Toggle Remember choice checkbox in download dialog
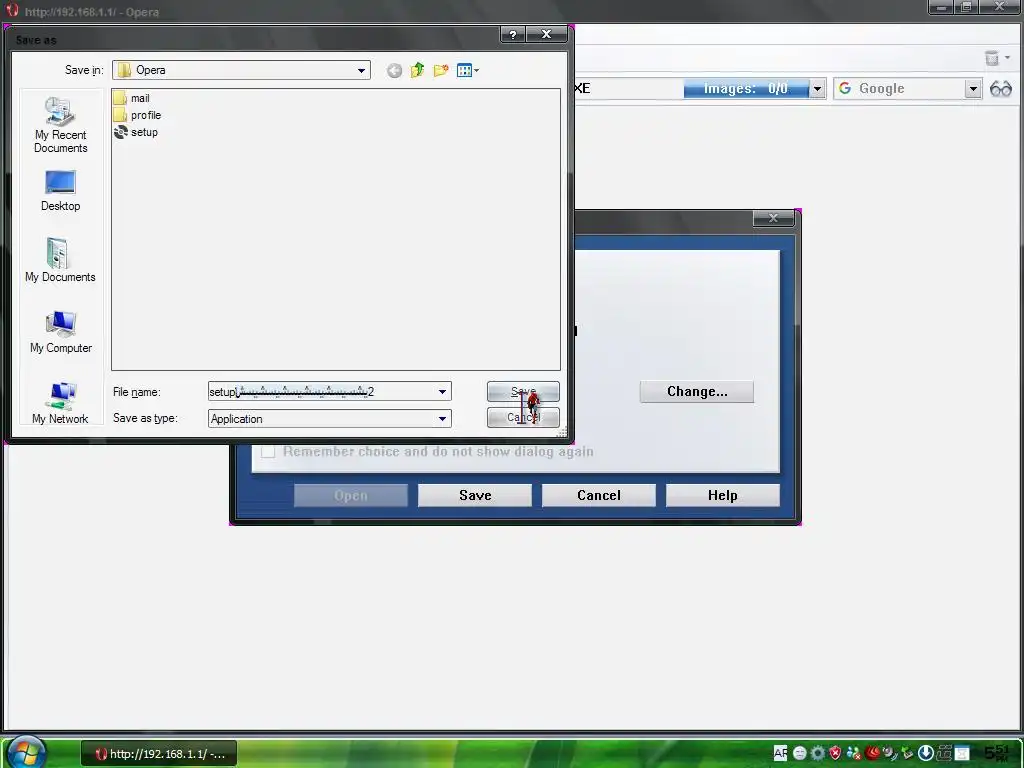The width and height of the screenshot is (1024, 768). click(268, 452)
